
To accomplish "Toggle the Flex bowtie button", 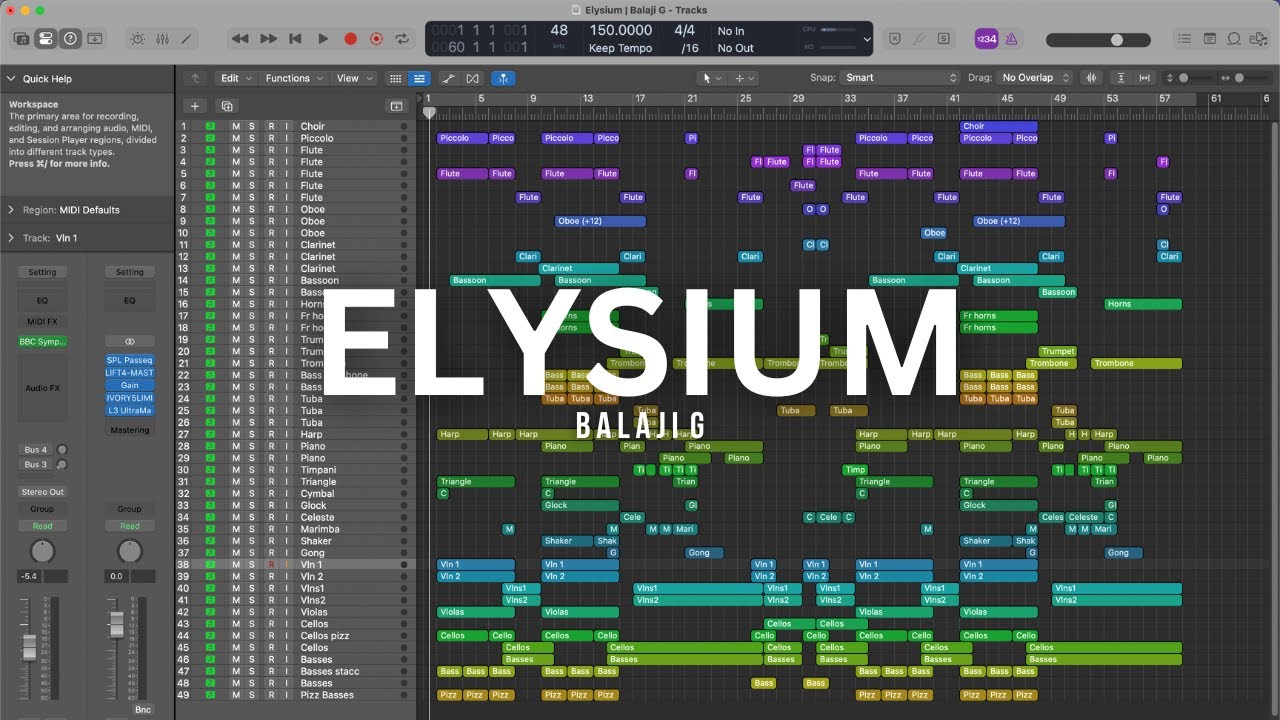I will pos(473,78).
